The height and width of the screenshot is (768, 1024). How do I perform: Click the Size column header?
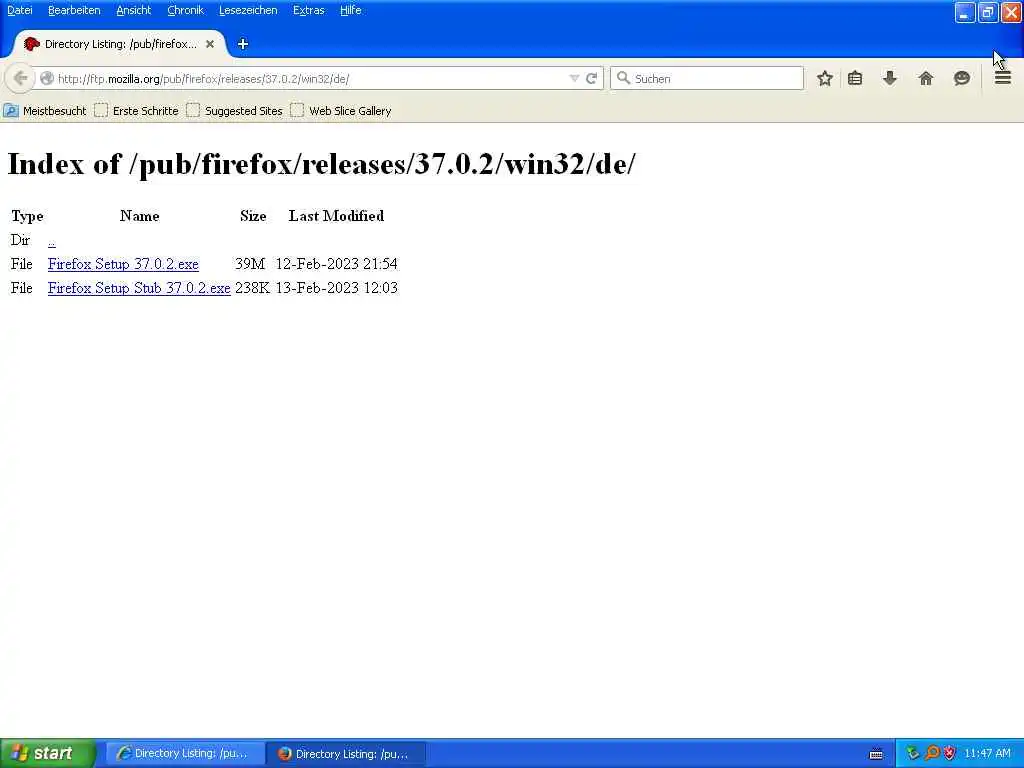click(253, 216)
